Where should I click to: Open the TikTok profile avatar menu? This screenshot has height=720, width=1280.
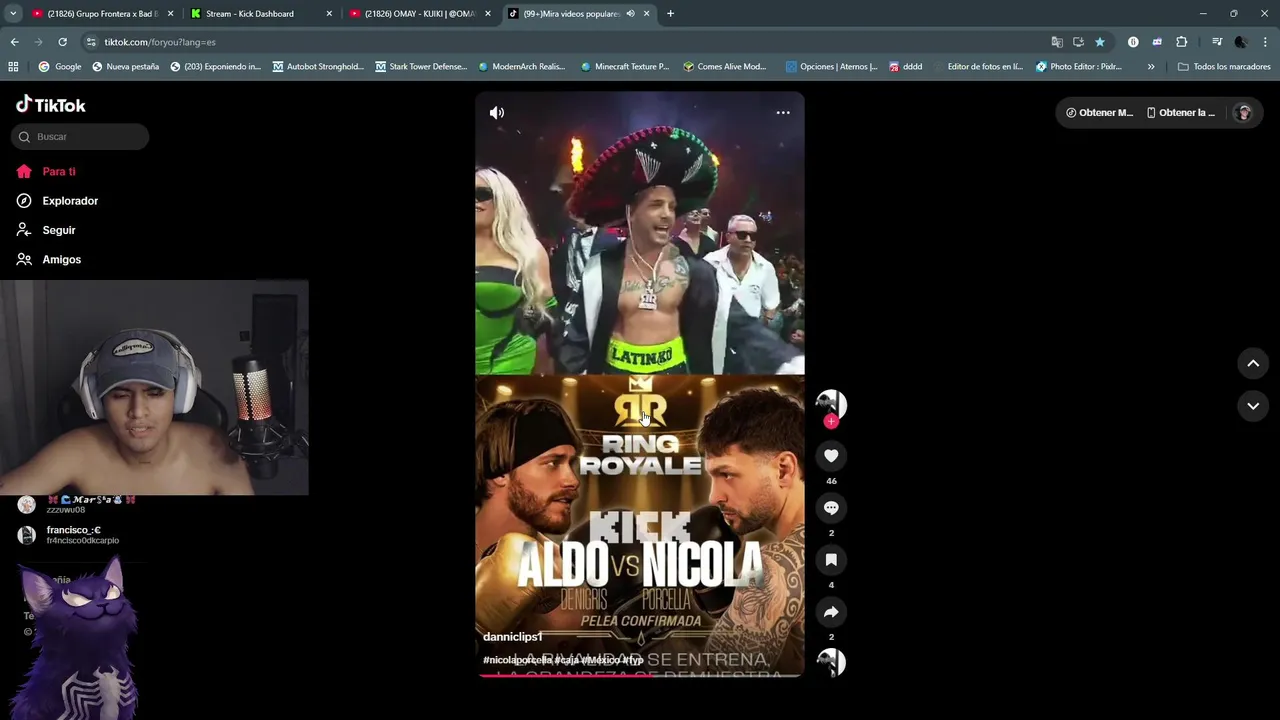click(1244, 113)
